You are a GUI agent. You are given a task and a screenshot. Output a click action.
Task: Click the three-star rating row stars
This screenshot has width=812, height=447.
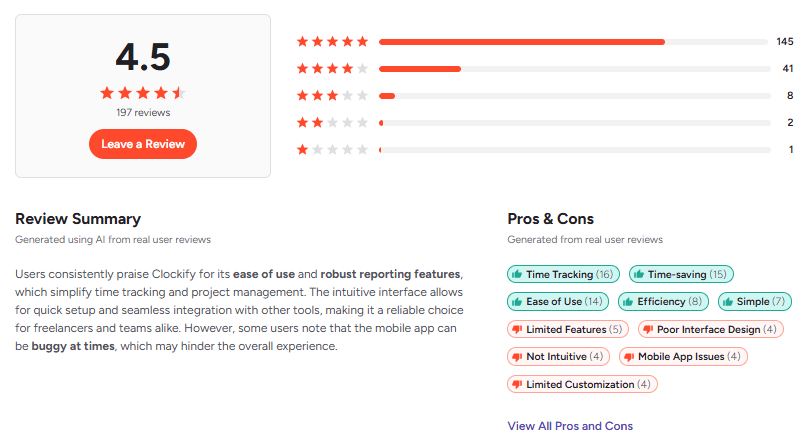pos(333,96)
